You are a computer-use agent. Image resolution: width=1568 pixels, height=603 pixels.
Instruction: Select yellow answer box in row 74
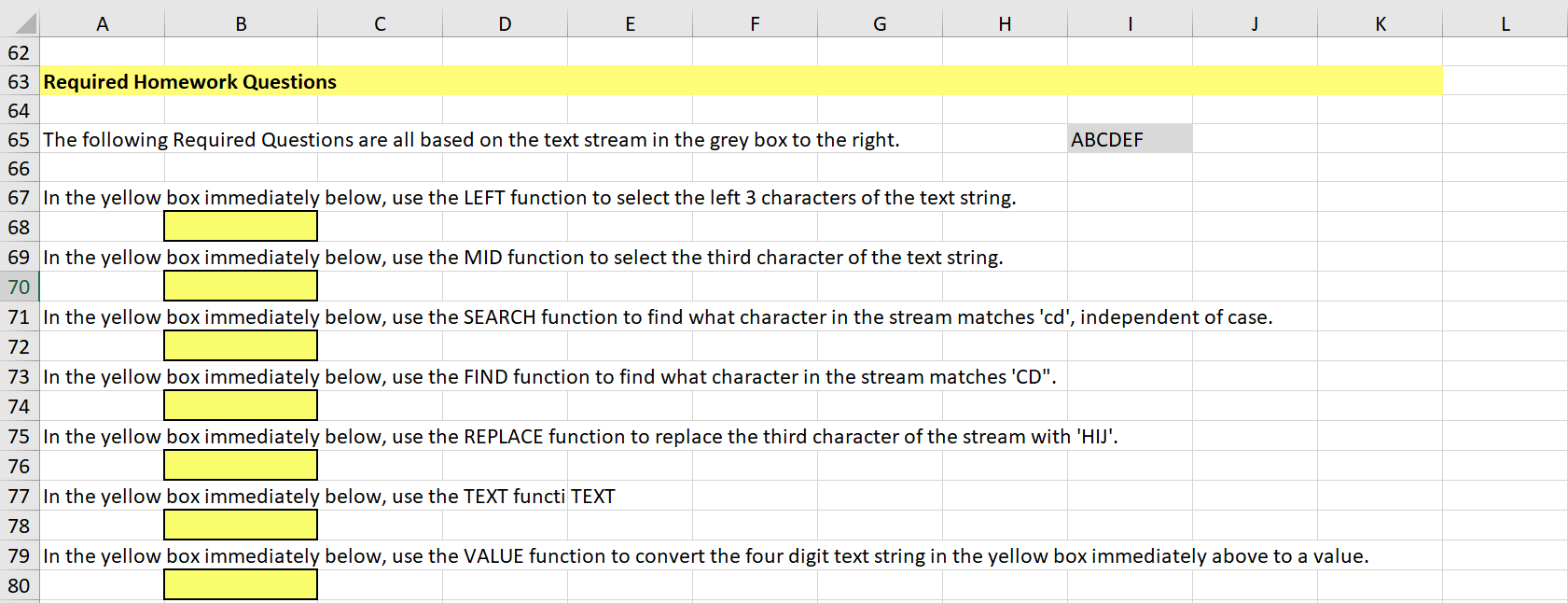[x=241, y=405]
